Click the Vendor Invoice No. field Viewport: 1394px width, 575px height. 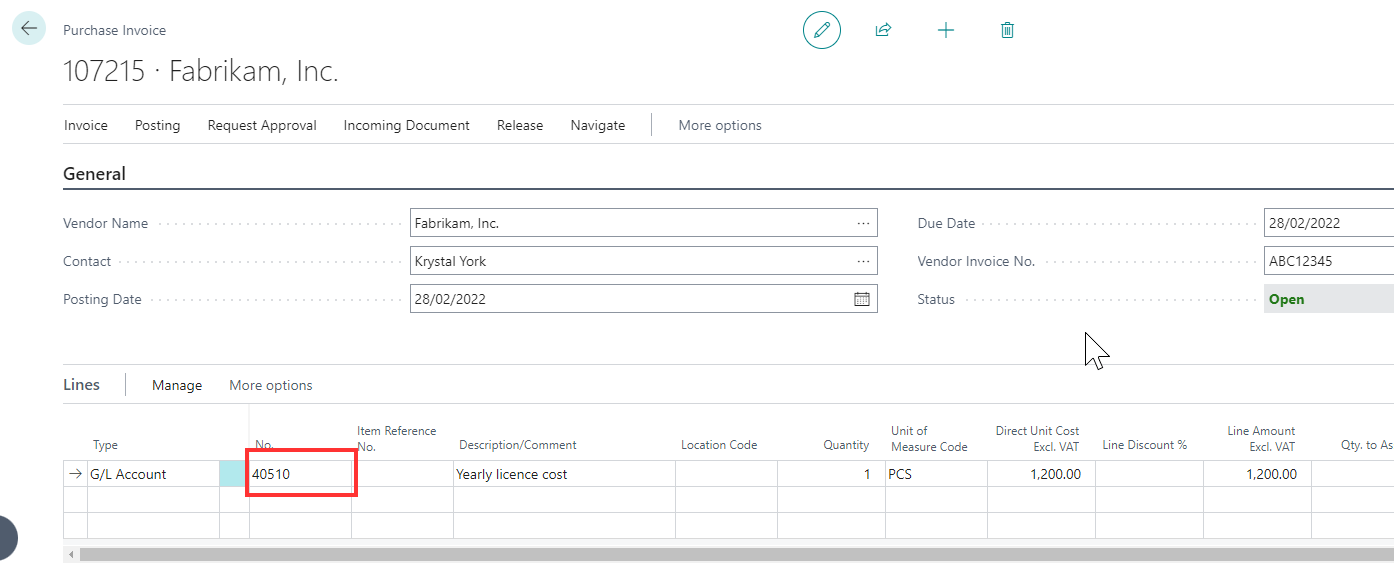(1328, 261)
